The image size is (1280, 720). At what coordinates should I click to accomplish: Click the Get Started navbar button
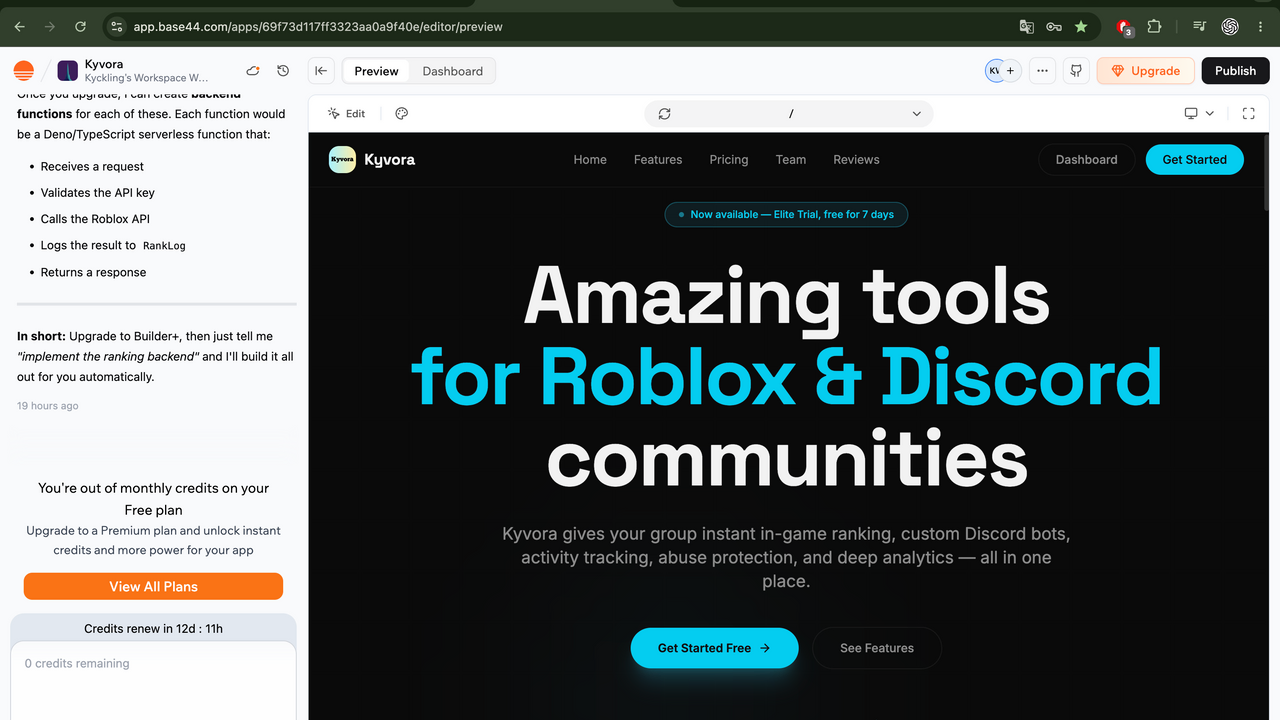[1195, 160]
